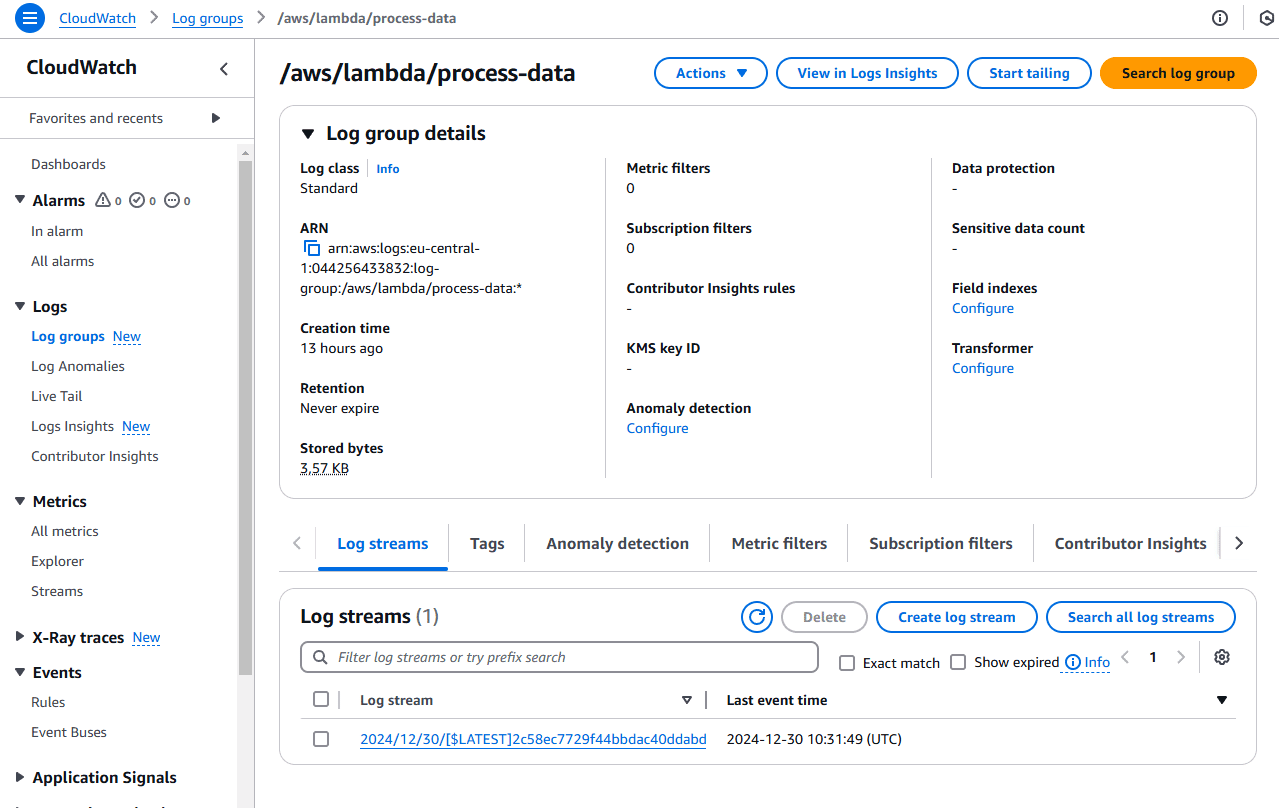
Task: Open log streams table settings gear
Action: coord(1221,657)
